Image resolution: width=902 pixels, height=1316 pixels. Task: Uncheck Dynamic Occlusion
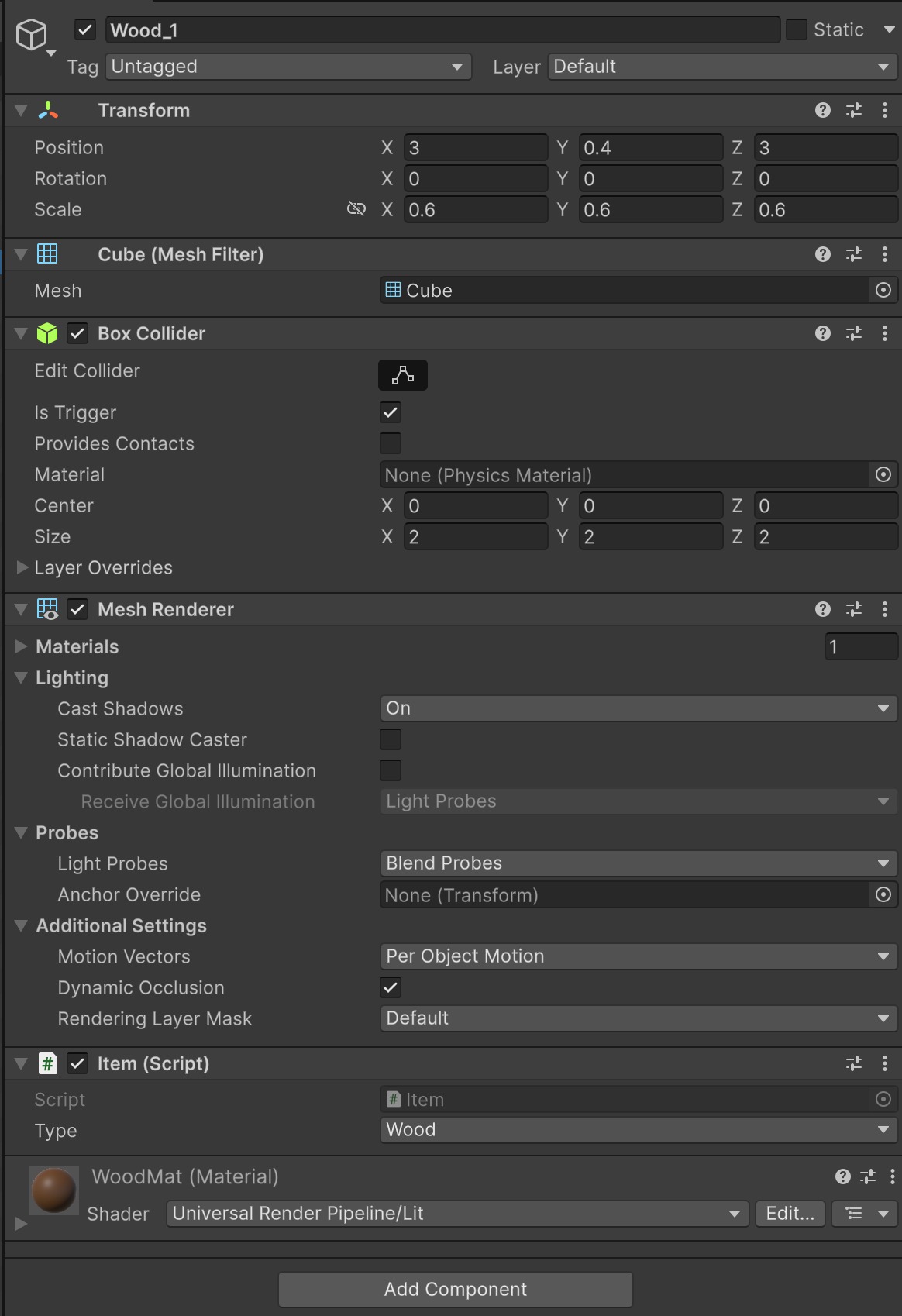[x=391, y=987]
